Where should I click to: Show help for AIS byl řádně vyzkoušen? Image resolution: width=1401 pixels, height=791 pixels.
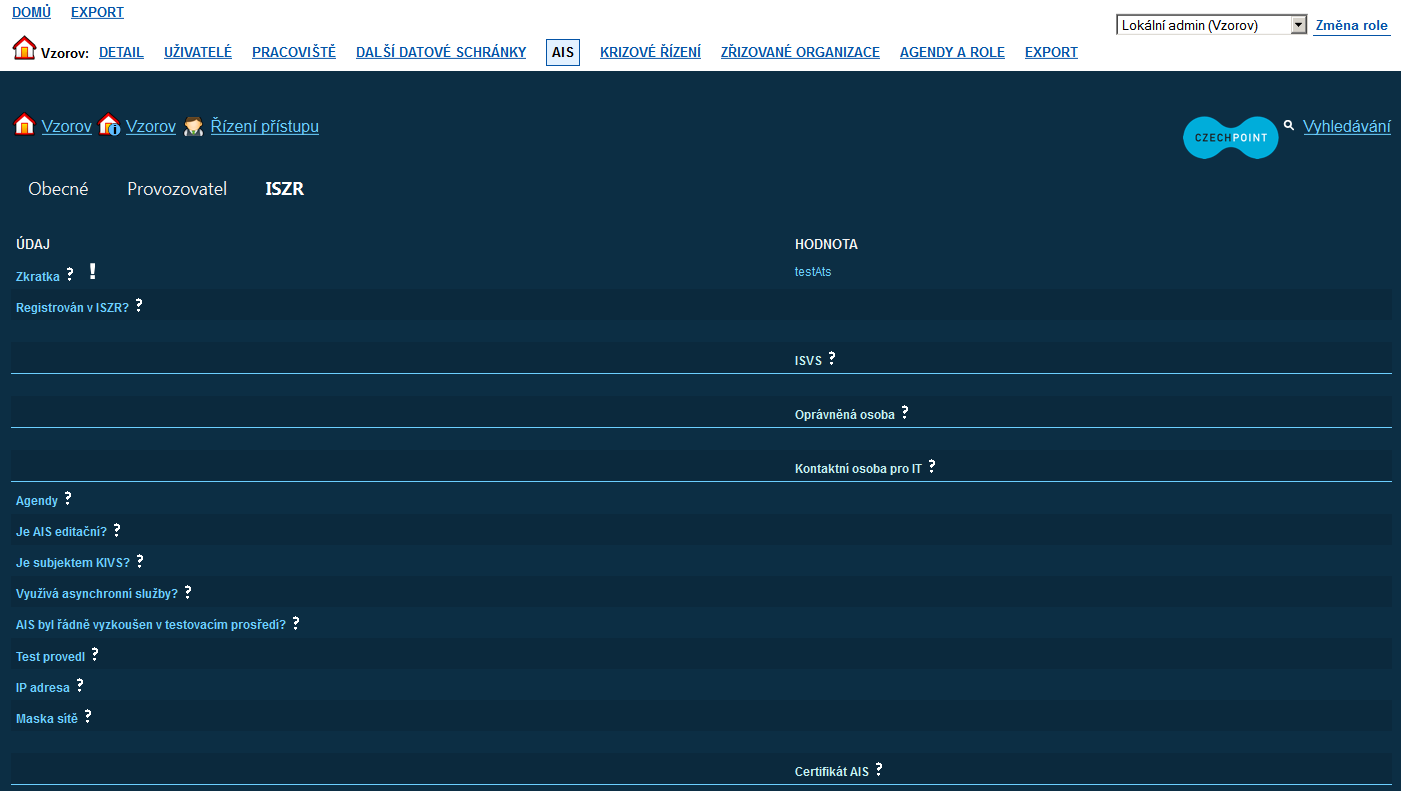click(x=296, y=623)
